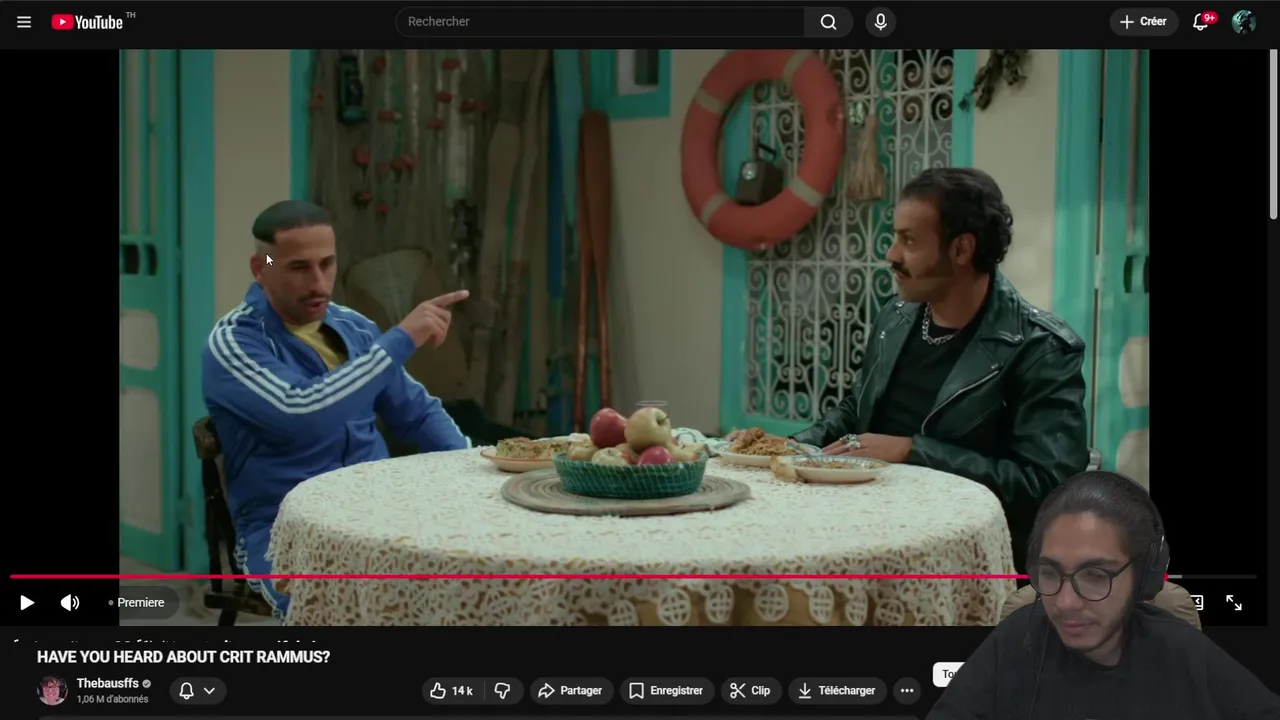This screenshot has width=1280, height=720.
Task: Toggle channel notification bell
Action: [x=186, y=690]
